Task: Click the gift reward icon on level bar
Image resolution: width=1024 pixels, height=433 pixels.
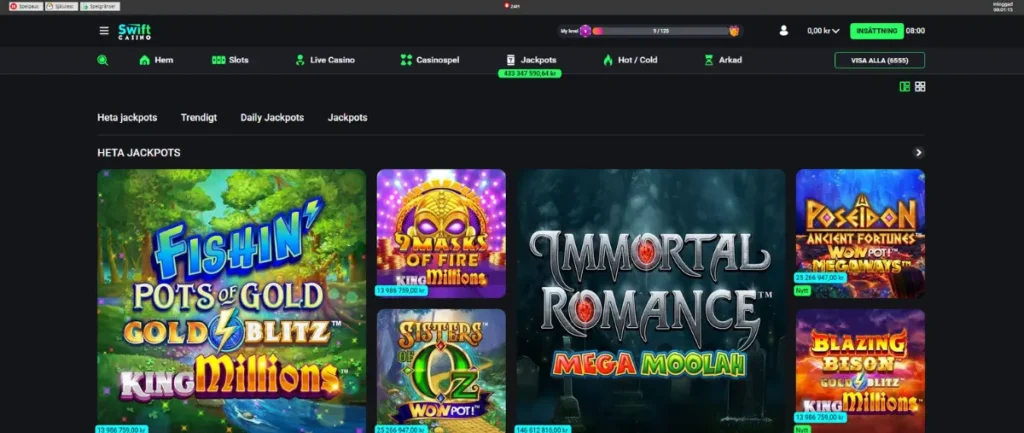Action: click(x=734, y=31)
